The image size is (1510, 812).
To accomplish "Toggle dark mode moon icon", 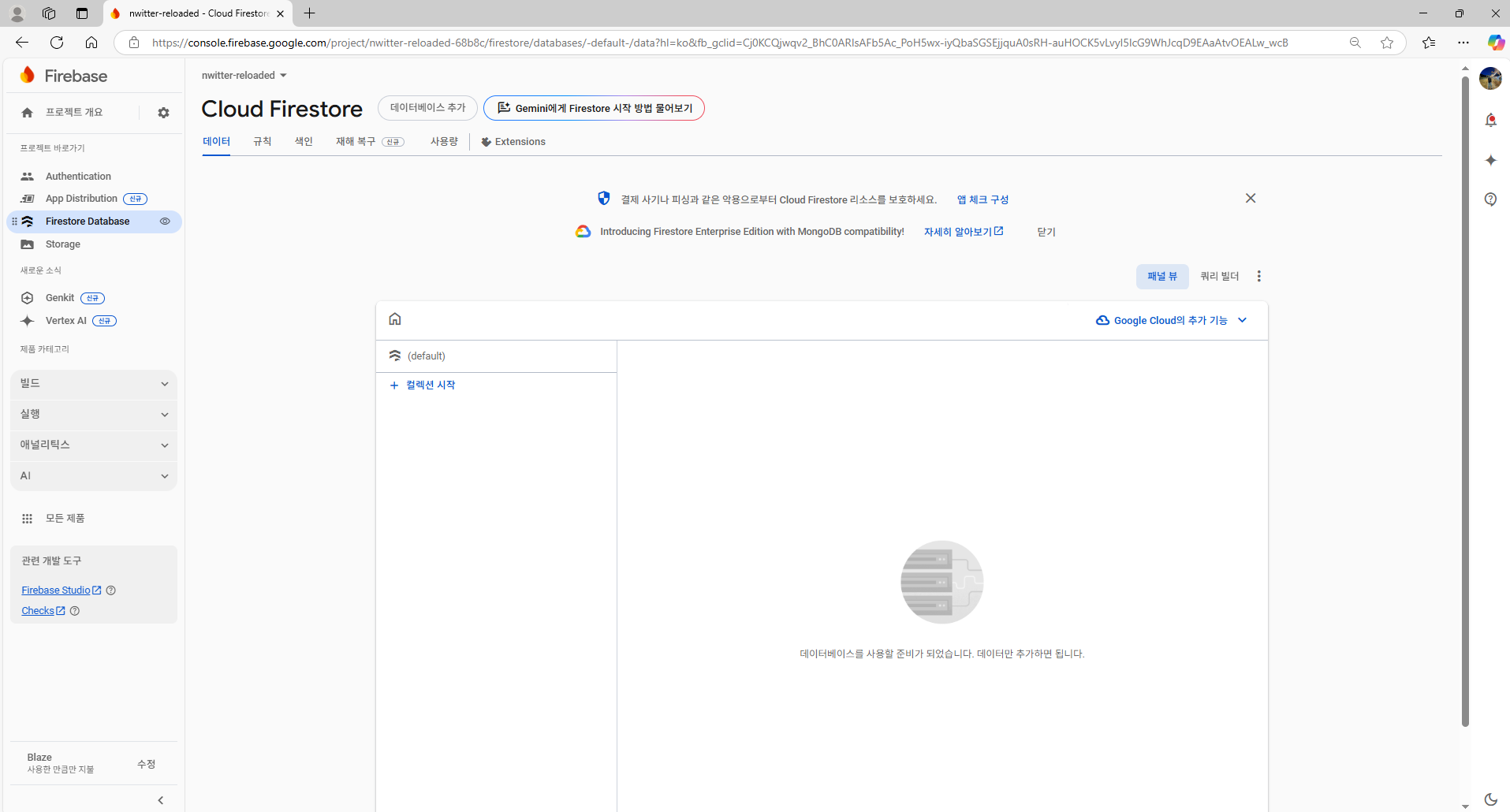I will [1490, 799].
